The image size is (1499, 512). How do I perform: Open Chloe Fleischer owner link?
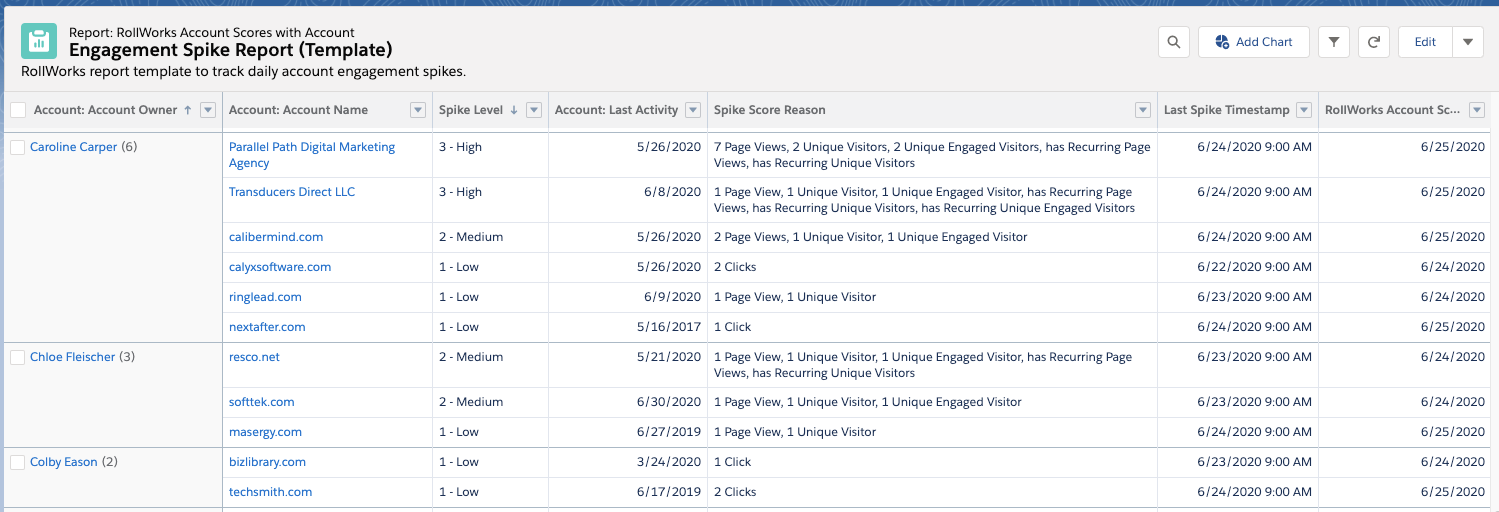(x=72, y=357)
